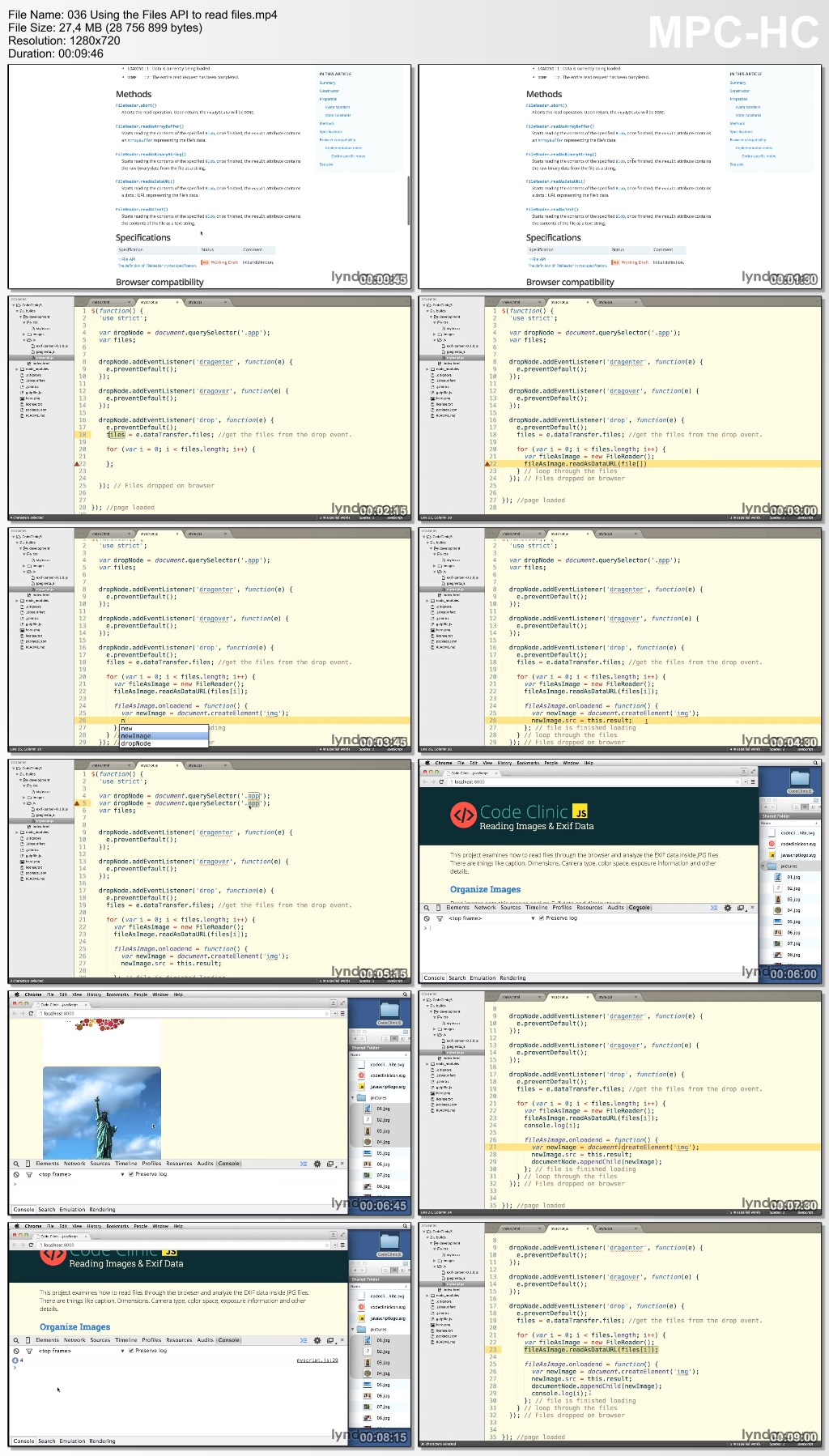
Task: Click show drawer icon in 00:06:00 frame DevTools
Action: point(713,908)
